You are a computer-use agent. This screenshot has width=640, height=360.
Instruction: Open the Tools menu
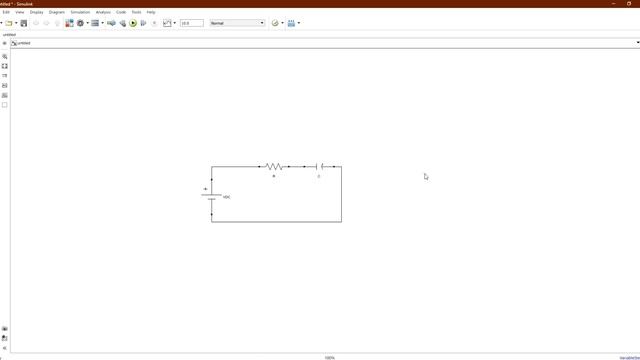136,12
